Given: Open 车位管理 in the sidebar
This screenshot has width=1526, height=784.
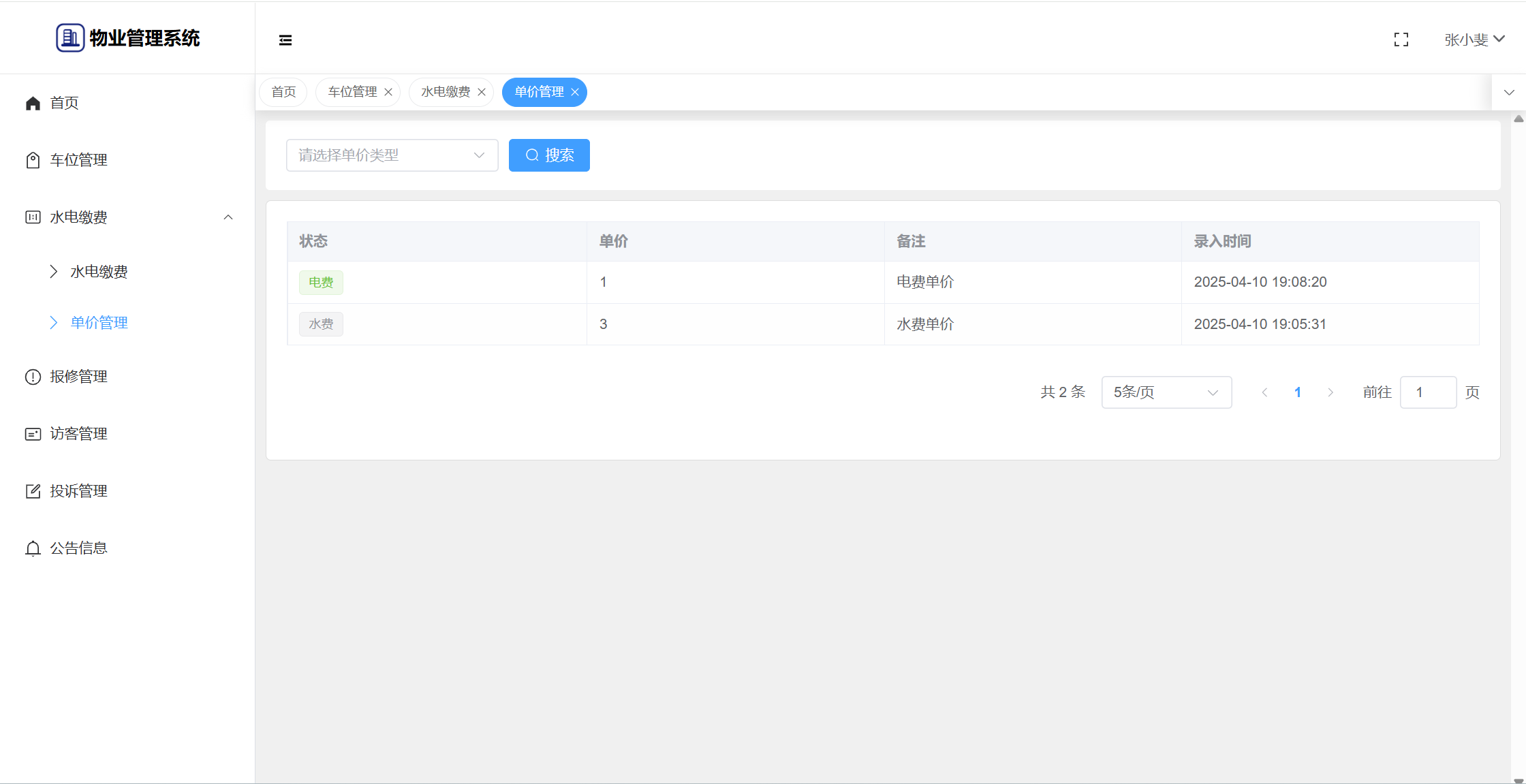Looking at the screenshot, I should tap(78, 160).
